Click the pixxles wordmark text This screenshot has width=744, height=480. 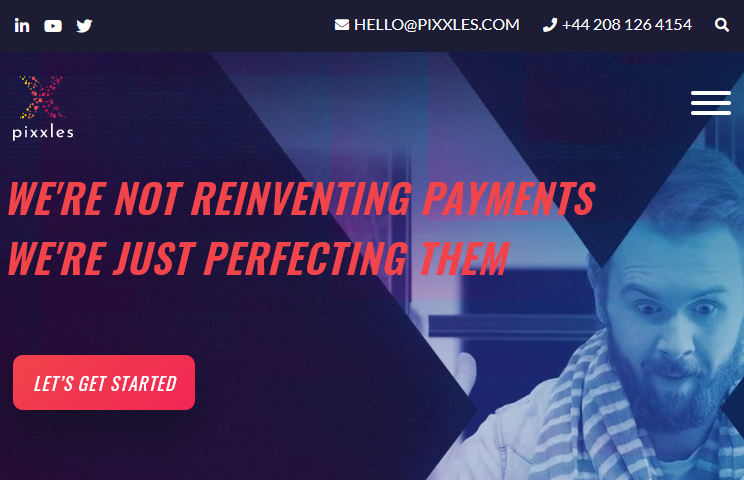pos(43,133)
